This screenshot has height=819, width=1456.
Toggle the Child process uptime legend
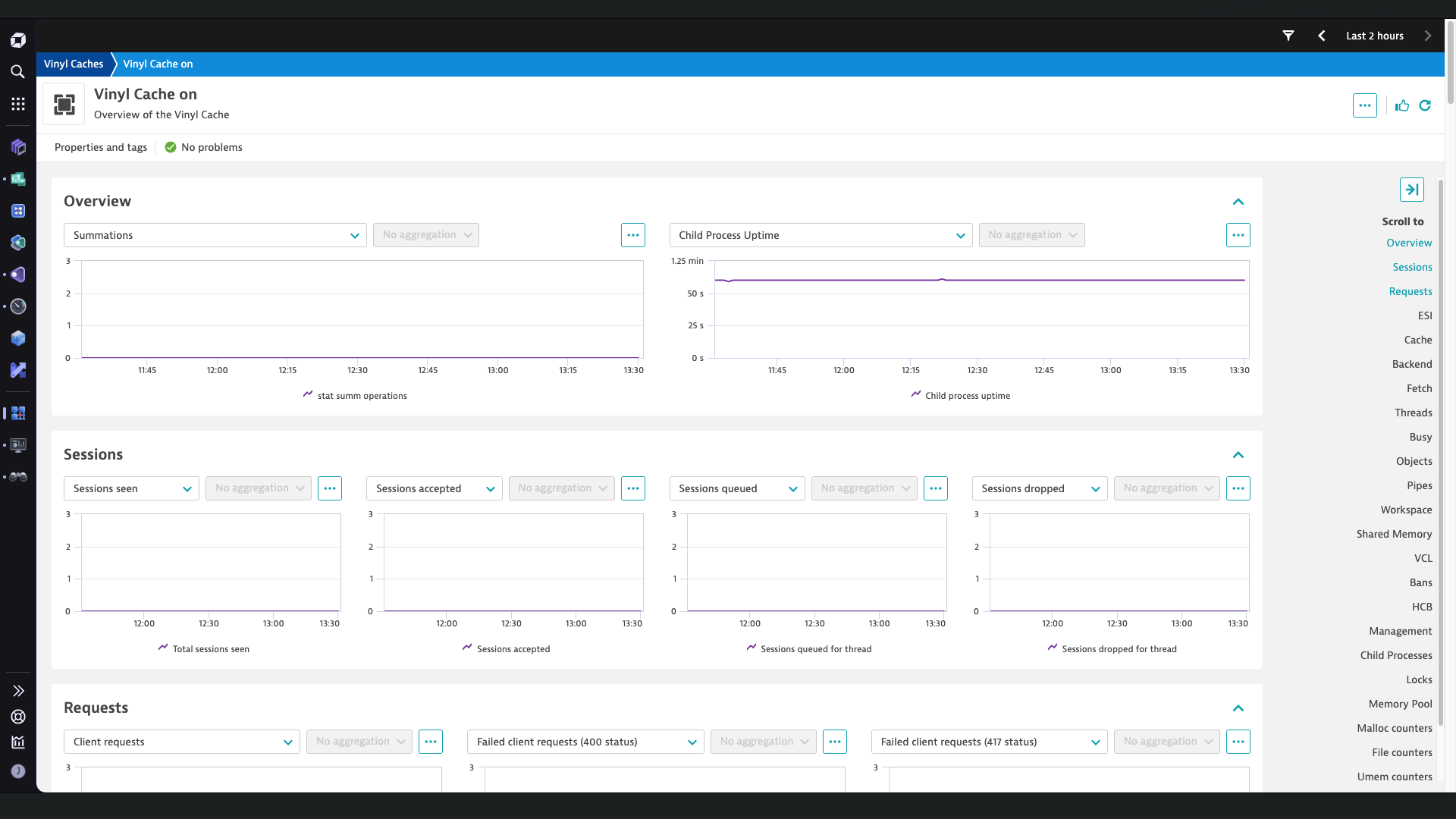(961, 395)
